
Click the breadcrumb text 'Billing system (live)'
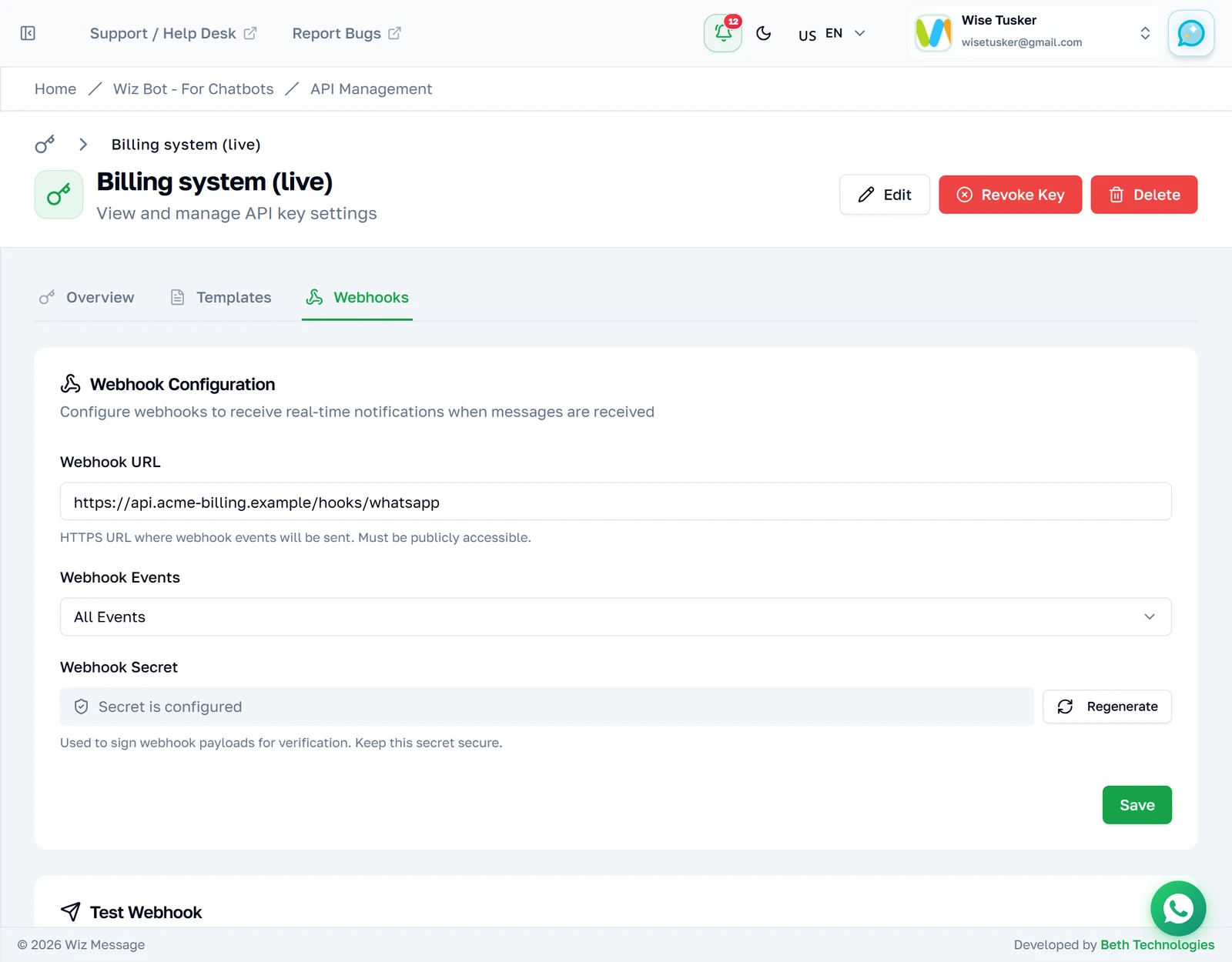coord(186,144)
